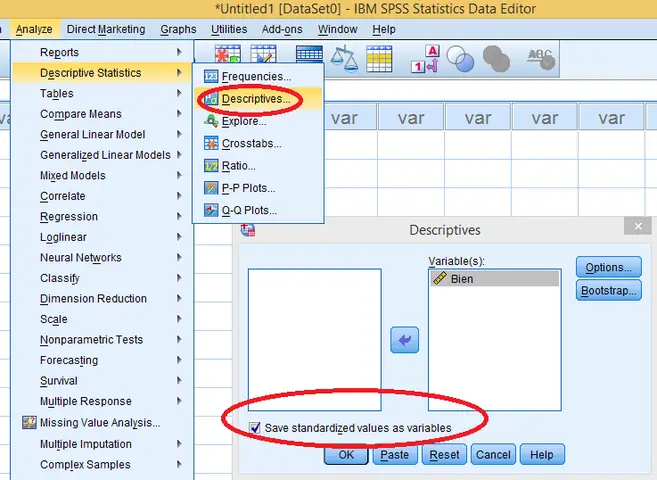Open the Direct Marketing menu
The width and height of the screenshot is (657, 480).
106,29
